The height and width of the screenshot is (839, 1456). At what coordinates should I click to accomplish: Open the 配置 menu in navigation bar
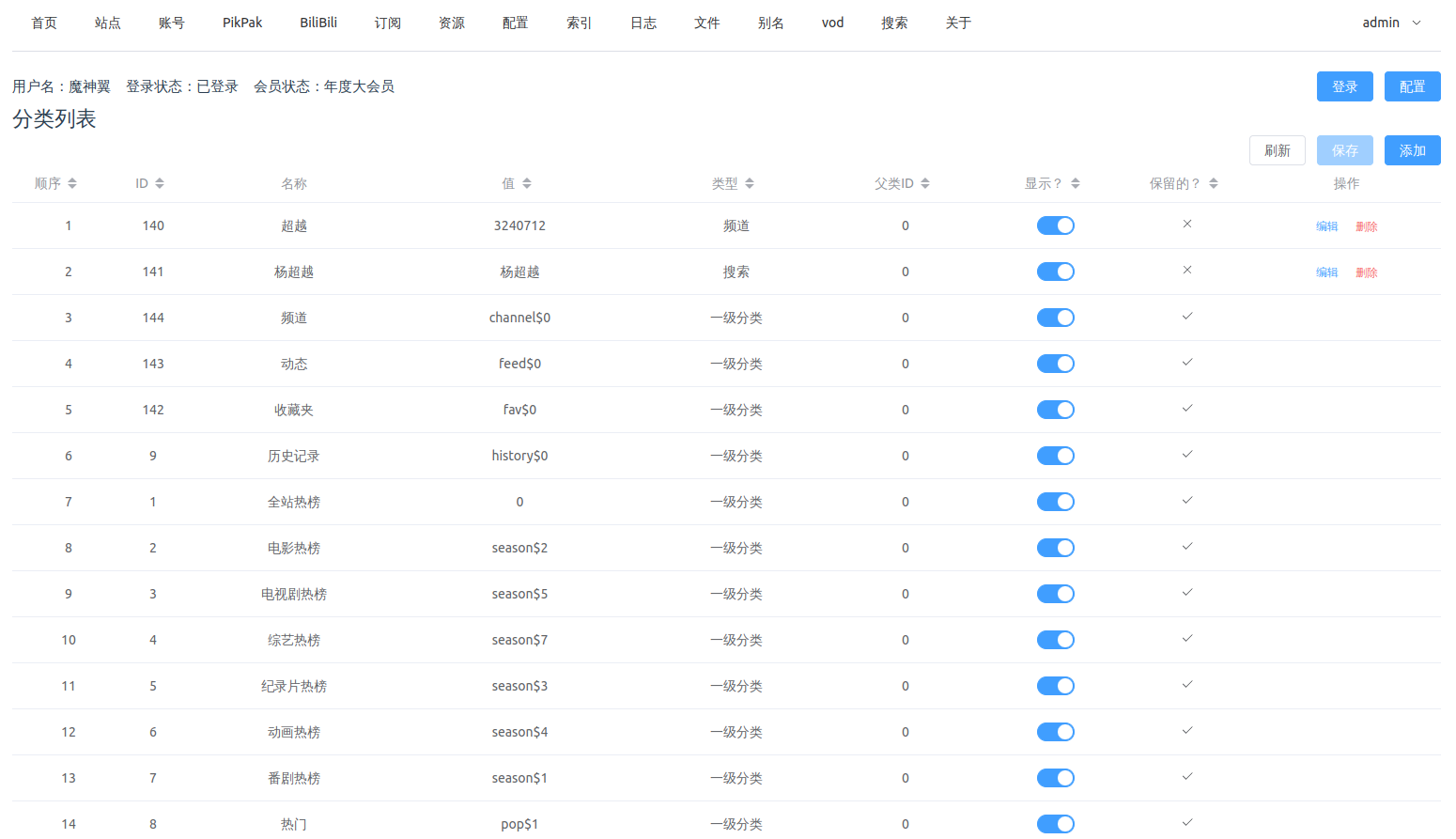point(516,23)
